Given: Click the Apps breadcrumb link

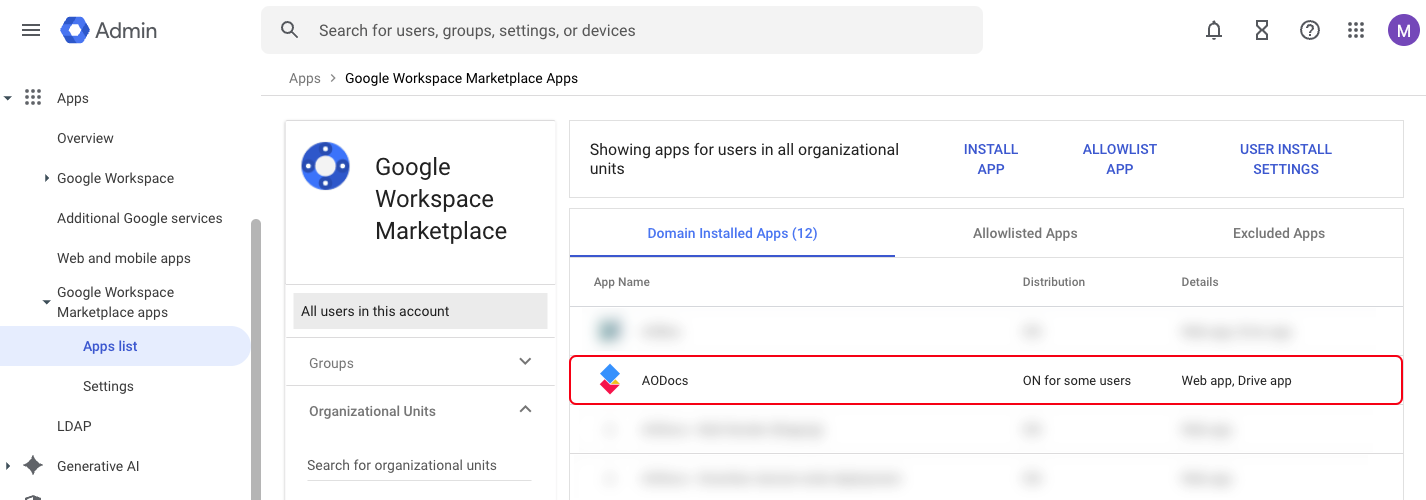Looking at the screenshot, I should pos(305,78).
